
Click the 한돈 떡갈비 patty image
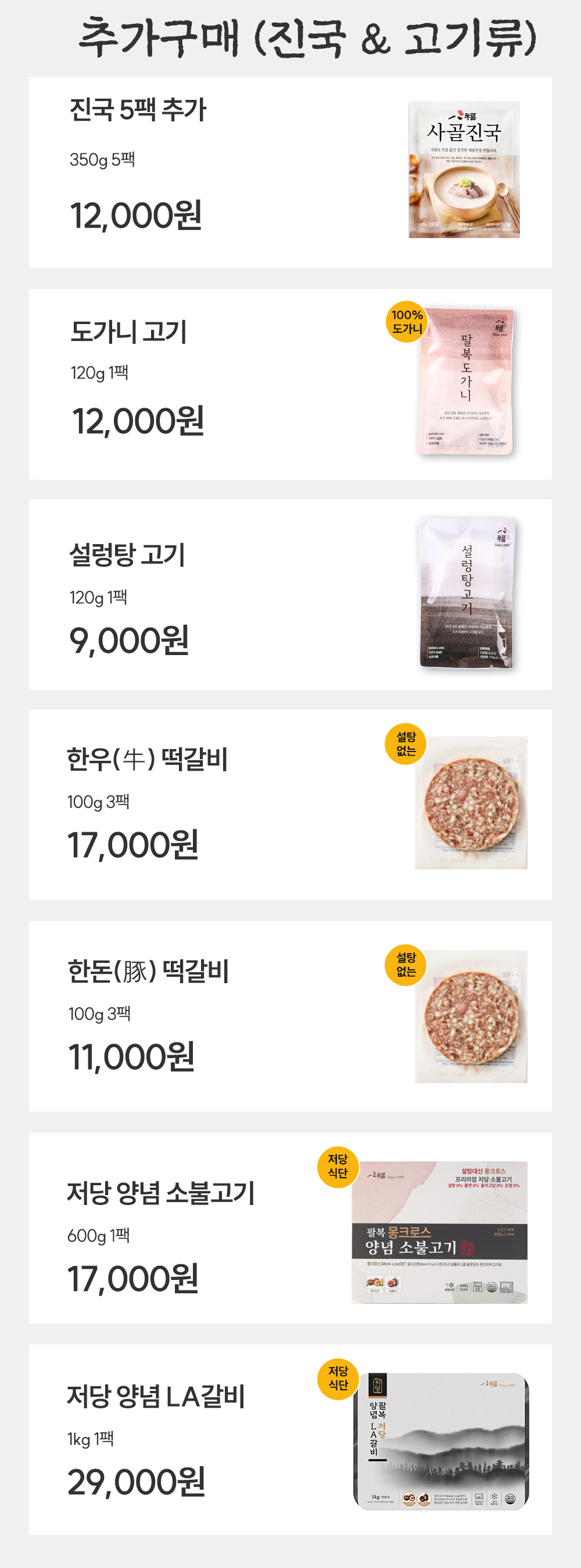[471, 1016]
